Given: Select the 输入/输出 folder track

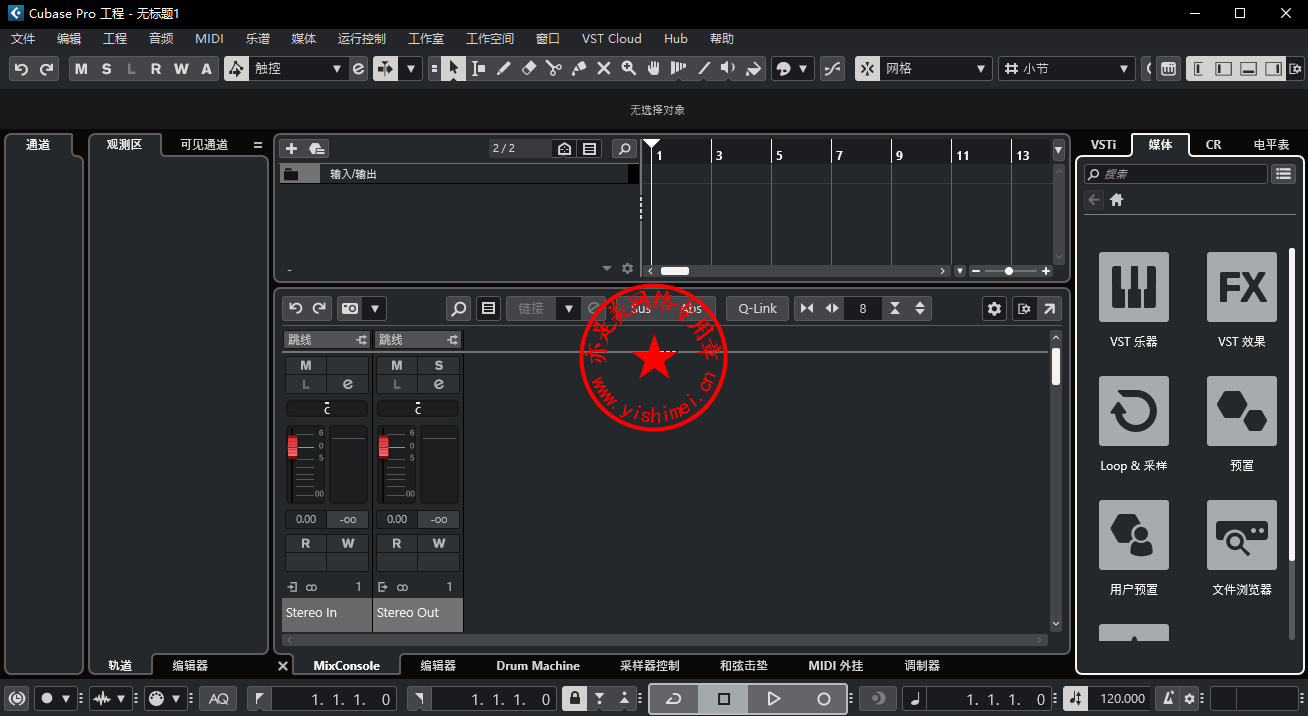Looking at the screenshot, I should (x=459, y=174).
